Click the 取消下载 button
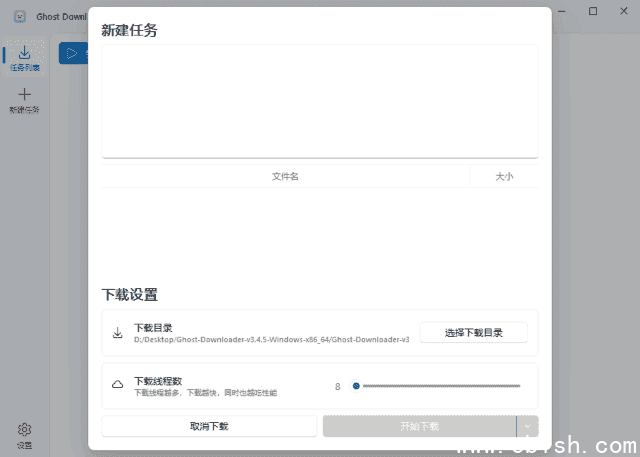Viewport: 640px width, 457px height. 209,426
